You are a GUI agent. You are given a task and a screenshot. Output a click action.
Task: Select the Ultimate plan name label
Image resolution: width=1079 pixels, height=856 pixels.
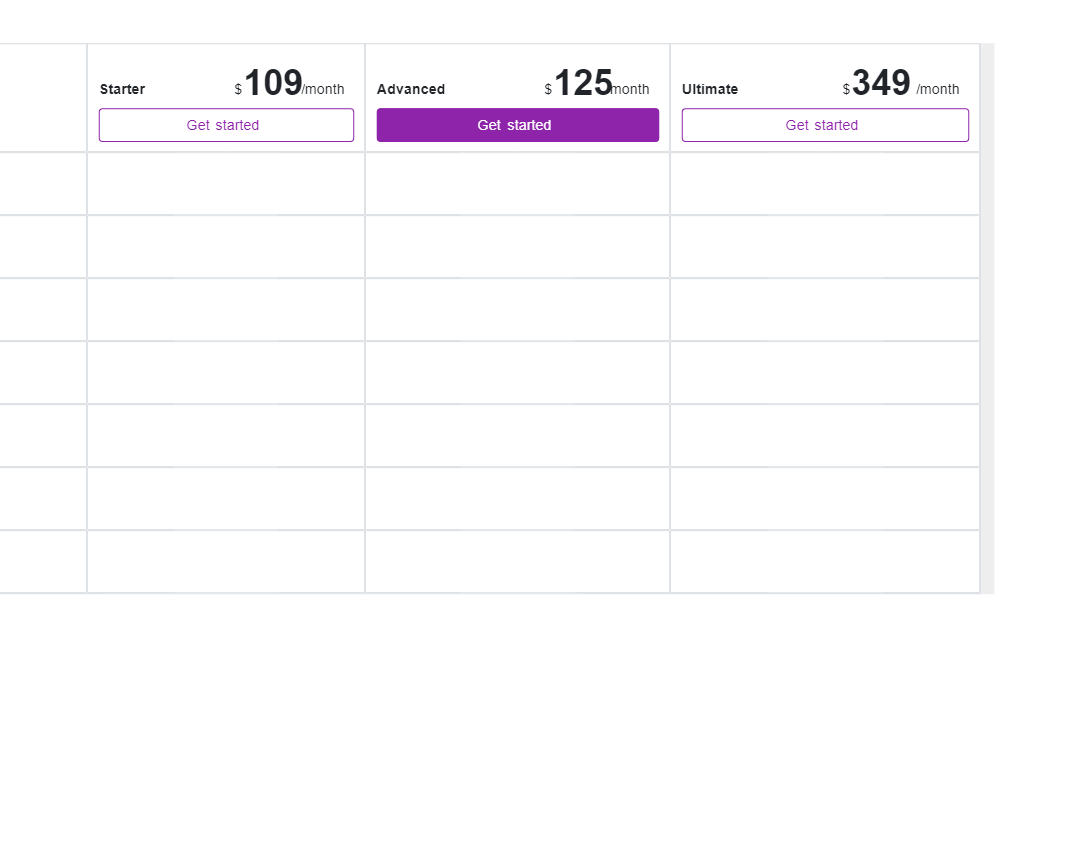coord(710,89)
